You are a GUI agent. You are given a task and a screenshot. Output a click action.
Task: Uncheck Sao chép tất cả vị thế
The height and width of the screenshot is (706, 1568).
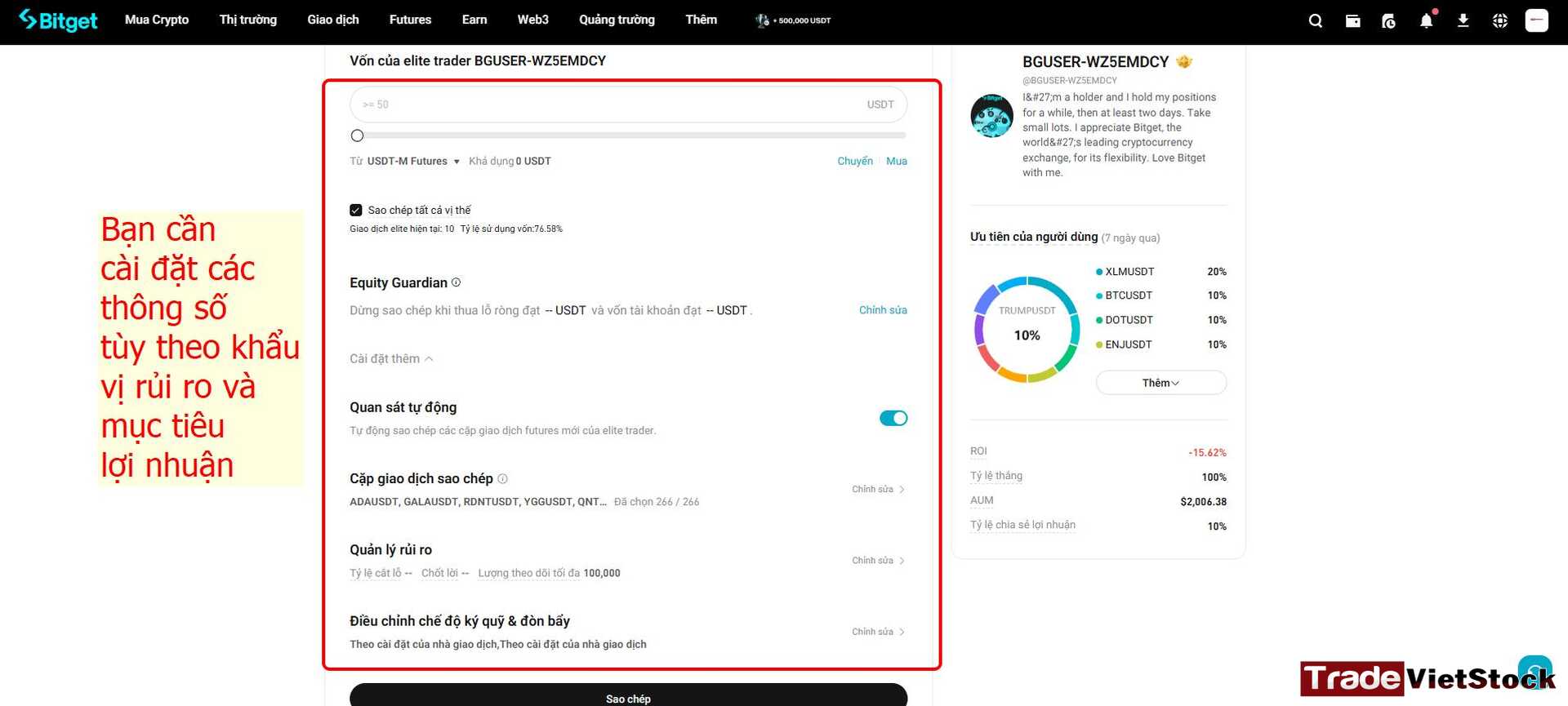tap(356, 211)
